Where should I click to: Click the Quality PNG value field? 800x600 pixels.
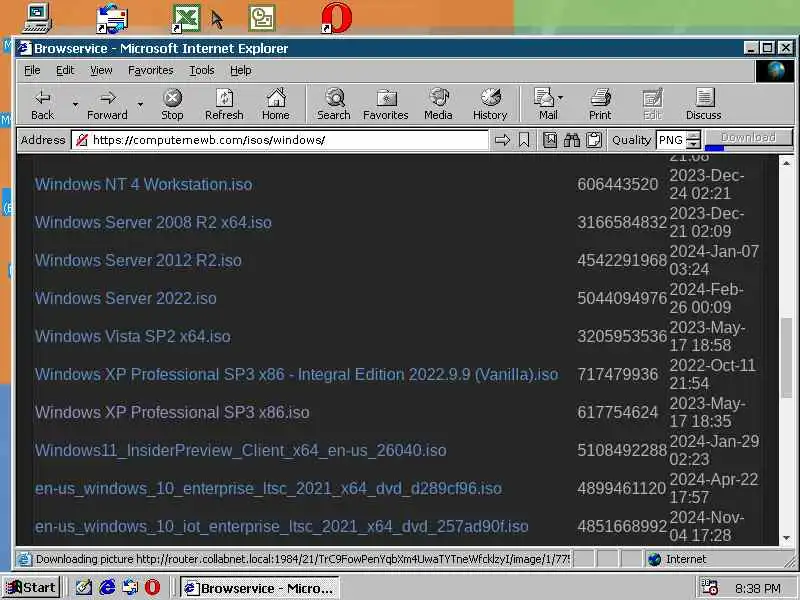click(670, 140)
